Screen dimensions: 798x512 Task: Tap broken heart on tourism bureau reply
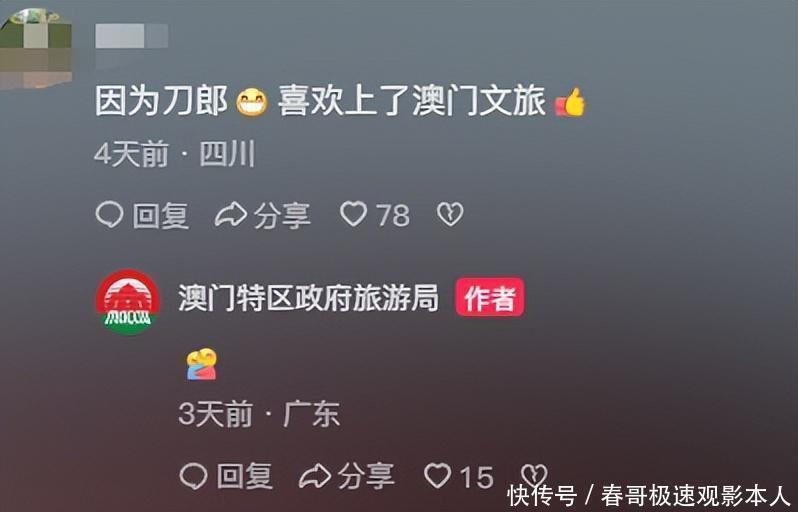coord(534,475)
